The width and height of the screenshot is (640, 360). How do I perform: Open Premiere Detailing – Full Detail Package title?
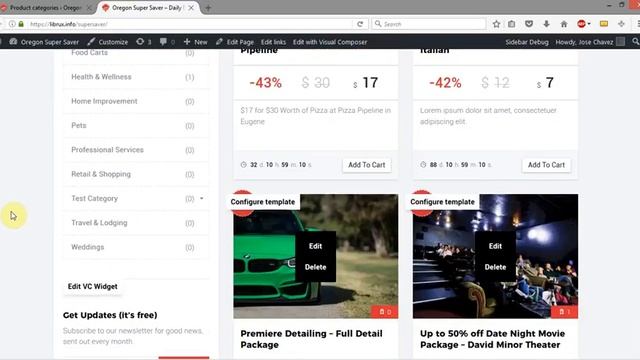[x=311, y=339]
